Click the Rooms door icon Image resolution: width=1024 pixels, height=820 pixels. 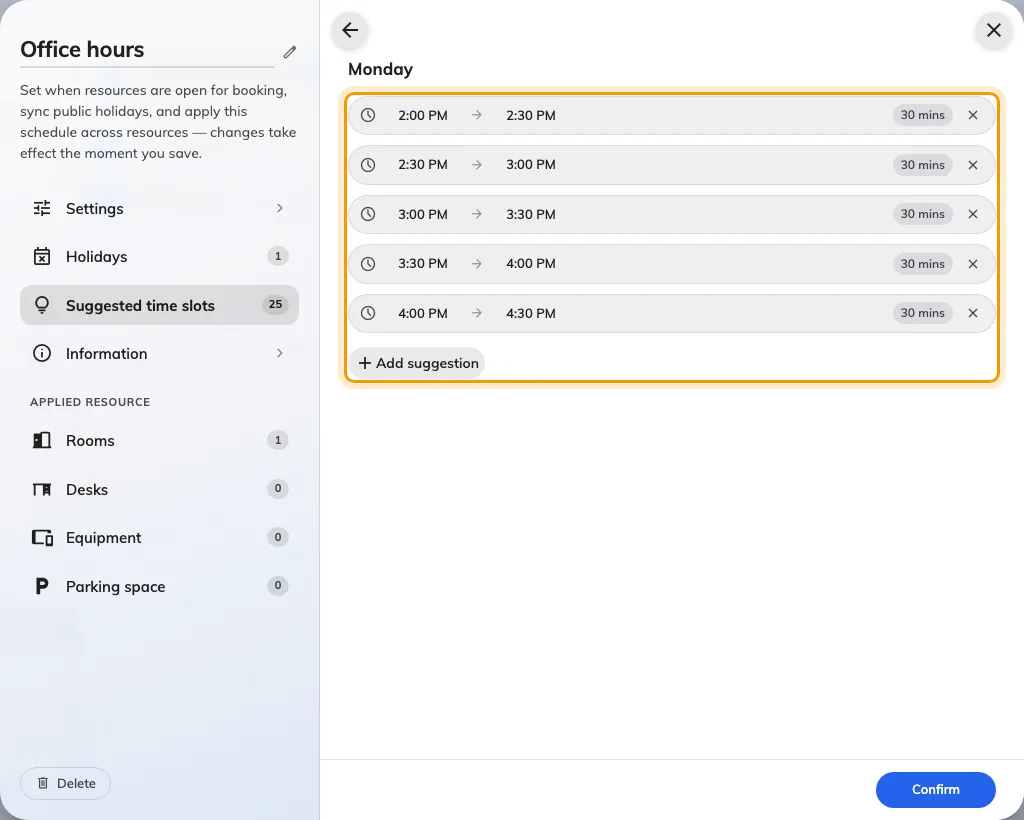click(x=42, y=440)
